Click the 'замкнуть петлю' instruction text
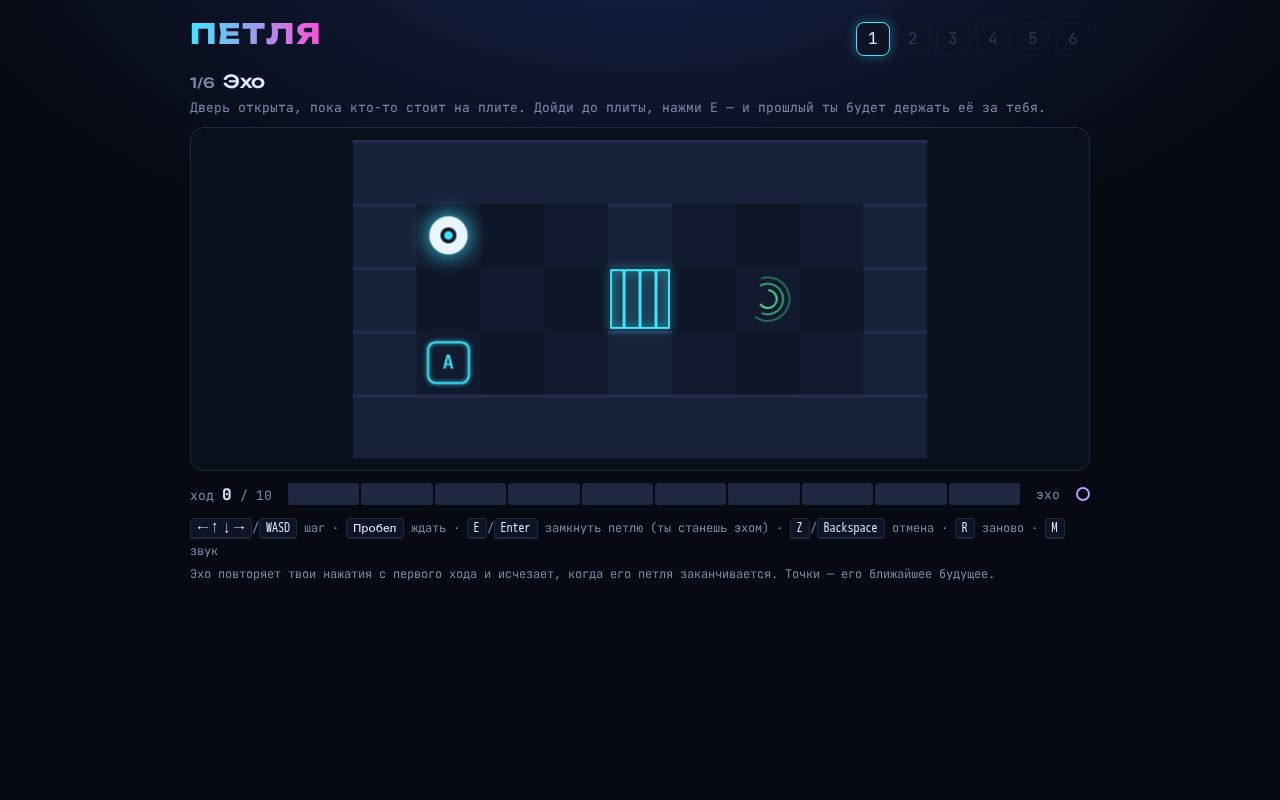 [657, 528]
